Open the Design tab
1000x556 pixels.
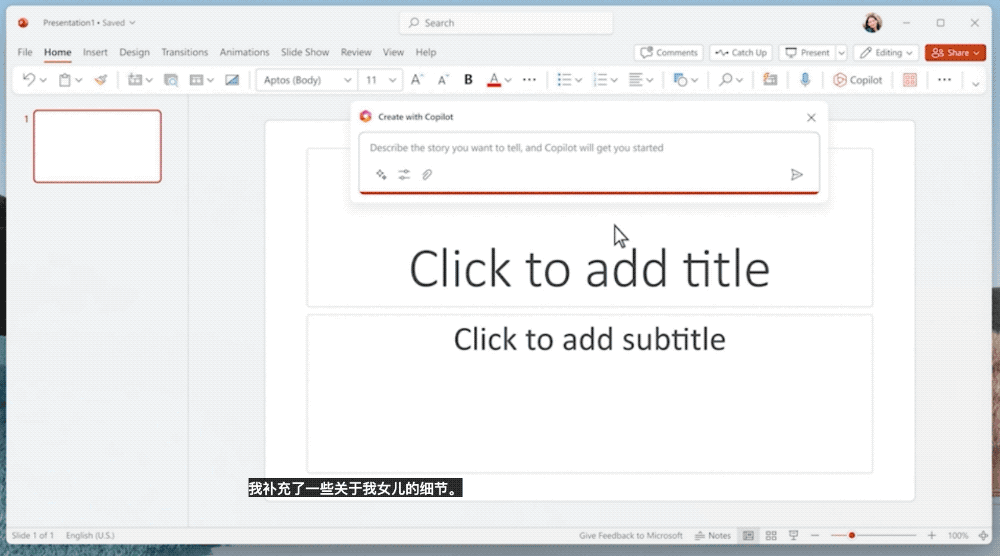point(134,52)
